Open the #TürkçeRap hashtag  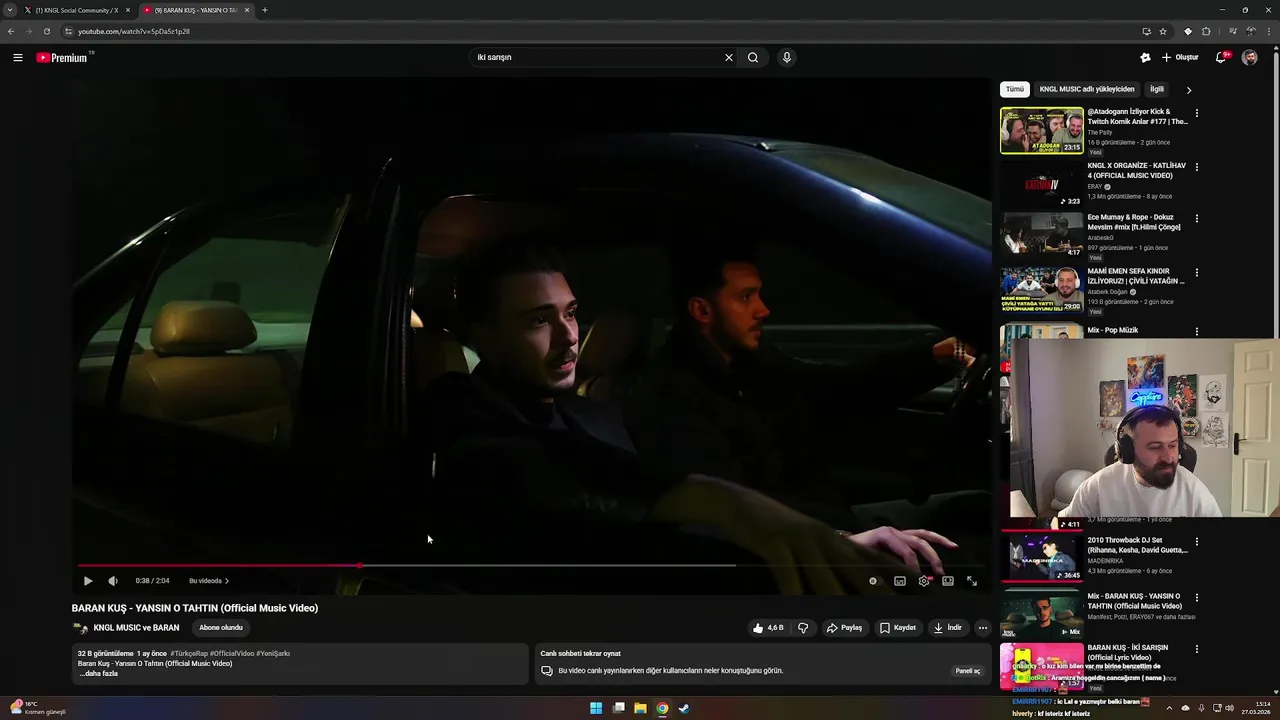tap(189, 653)
